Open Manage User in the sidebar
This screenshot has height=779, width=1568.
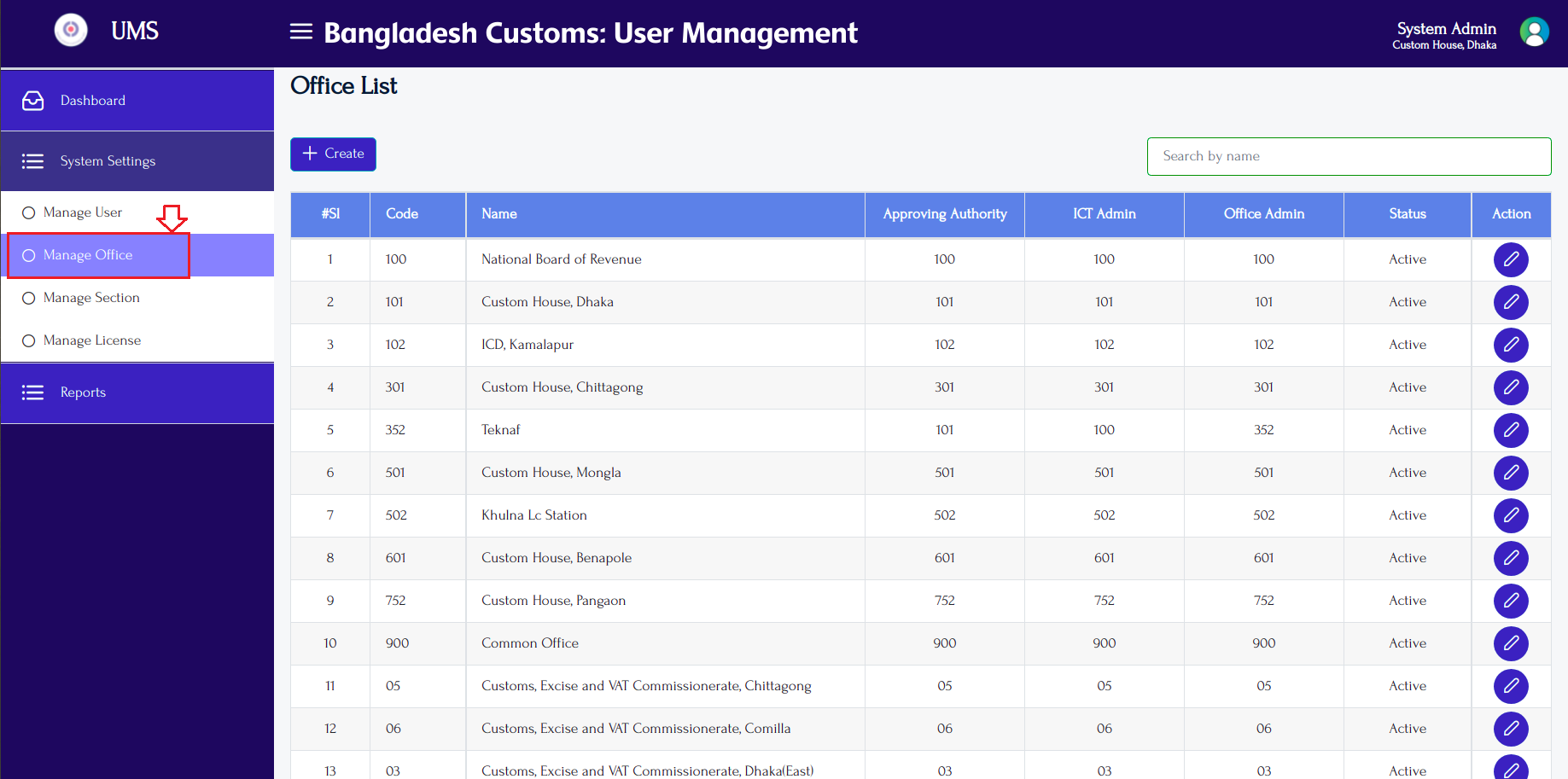pyautogui.click(x=137, y=212)
